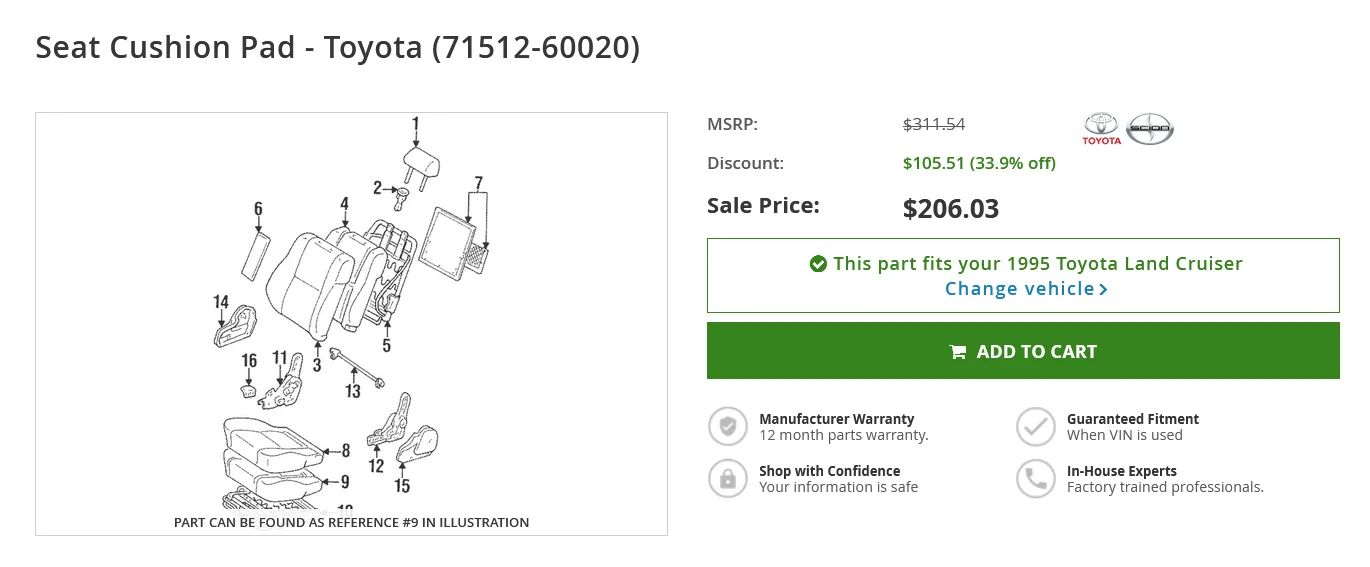This screenshot has width=1370, height=567.
Task: Click the green fitment checkmark icon
Action: click(x=818, y=264)
